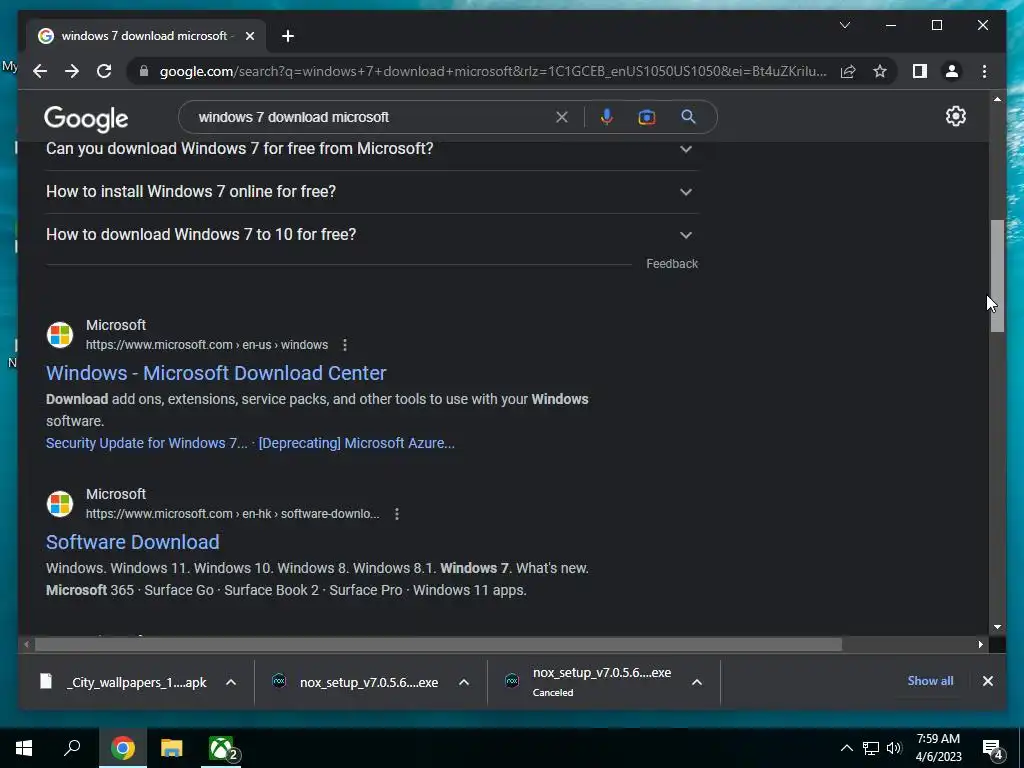Share this page icon in address bar
1024x768 pixels.
pyautogui.click(x=848, y=71)
